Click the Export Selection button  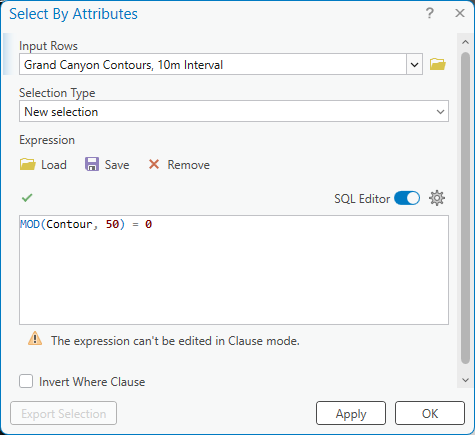click(63, 413)
